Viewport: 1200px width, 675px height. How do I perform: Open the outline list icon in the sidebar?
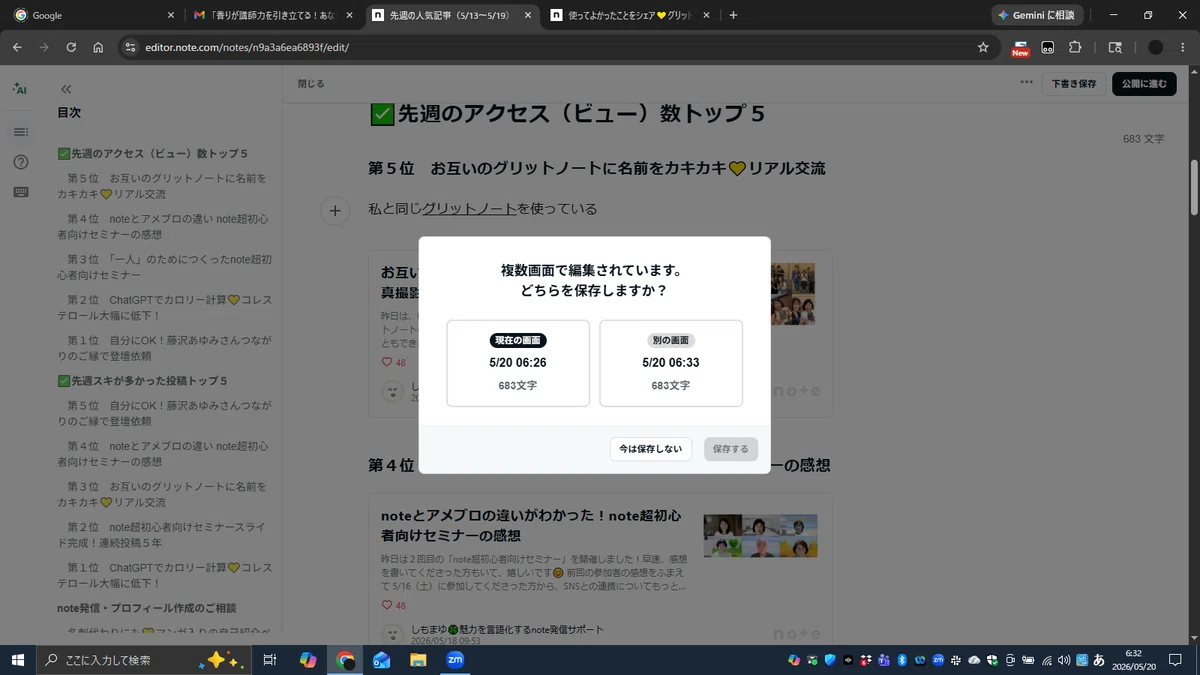20,132
